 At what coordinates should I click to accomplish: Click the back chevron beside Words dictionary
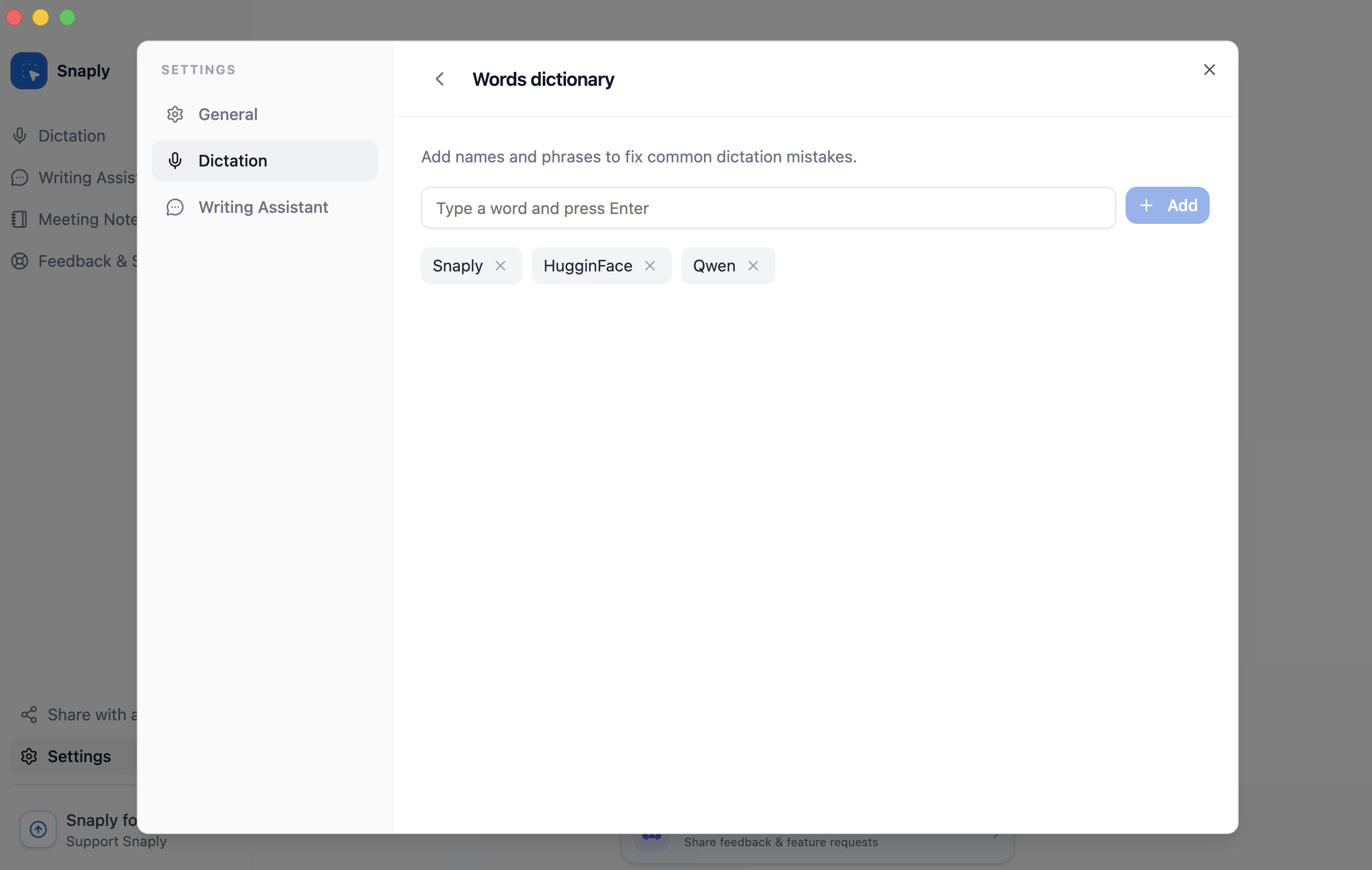coord(440,79)
